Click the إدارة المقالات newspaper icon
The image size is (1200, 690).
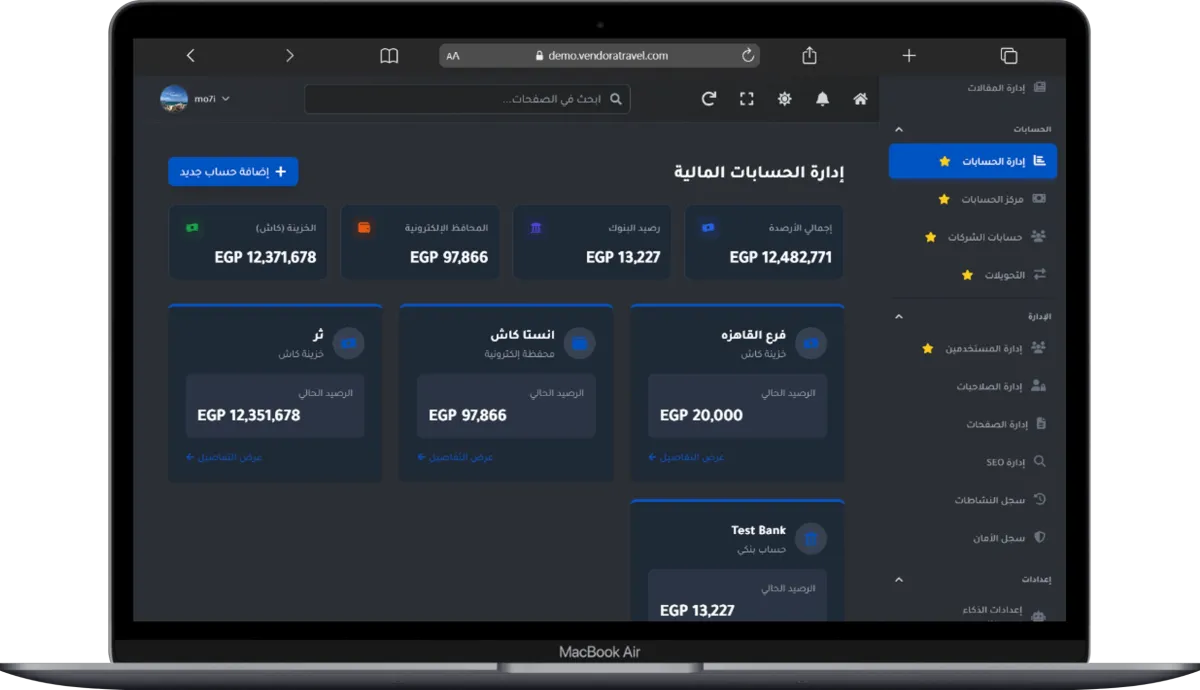pos(1039,87)
